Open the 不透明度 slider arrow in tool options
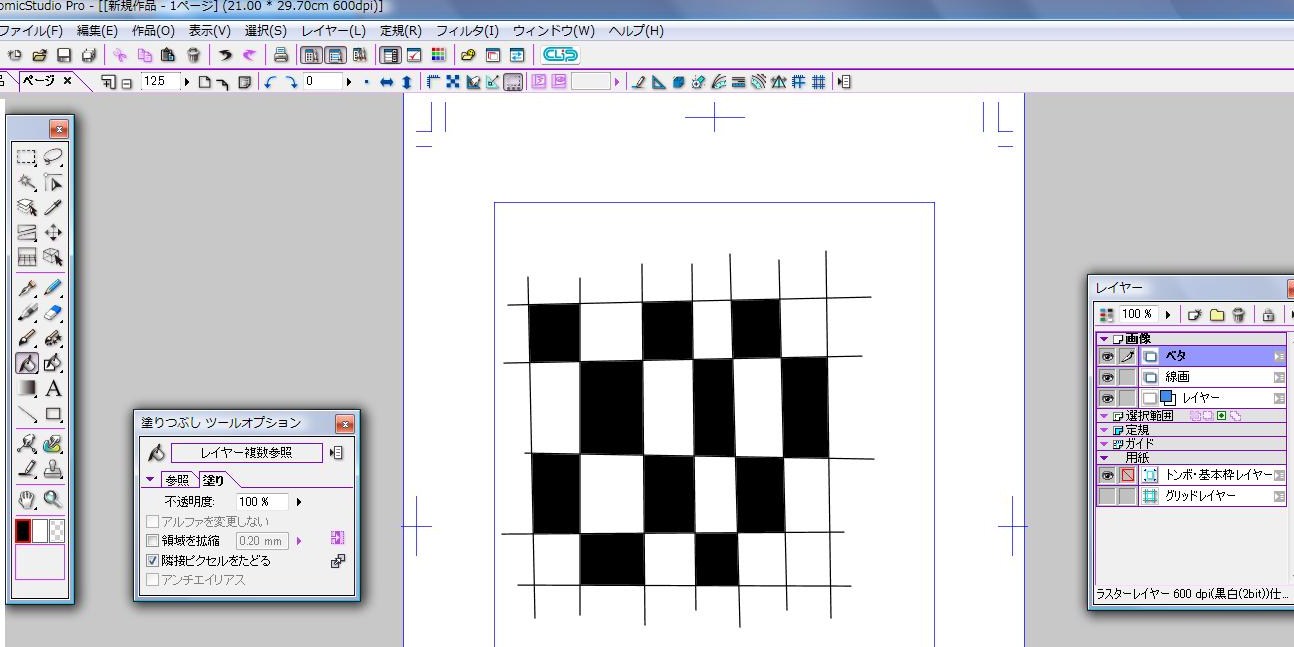 [x=299, y=502]
